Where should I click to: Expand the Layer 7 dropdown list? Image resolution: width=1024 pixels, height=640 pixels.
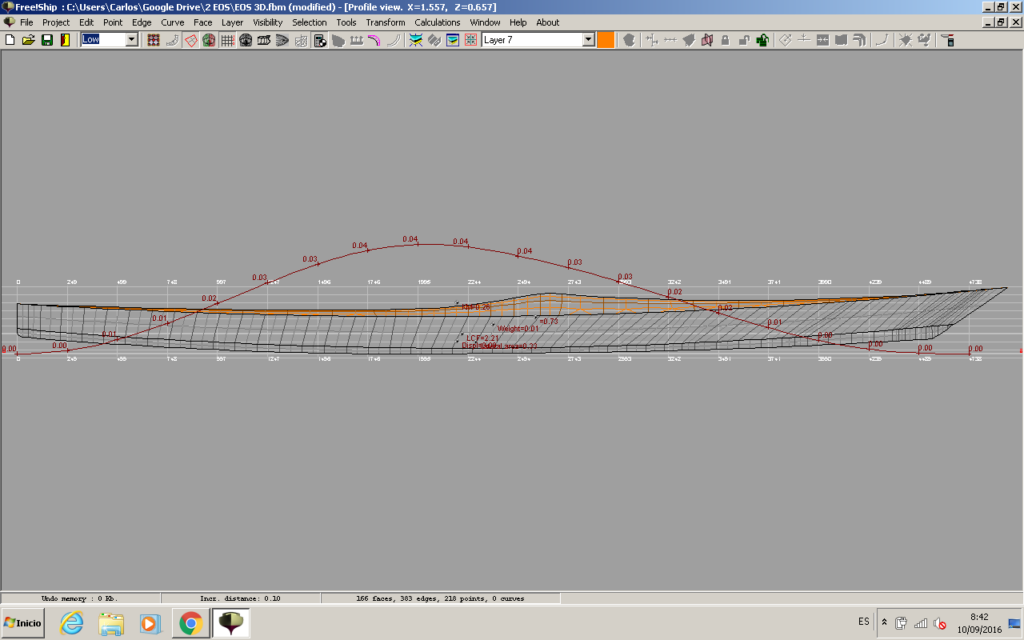tap(588, 40)
